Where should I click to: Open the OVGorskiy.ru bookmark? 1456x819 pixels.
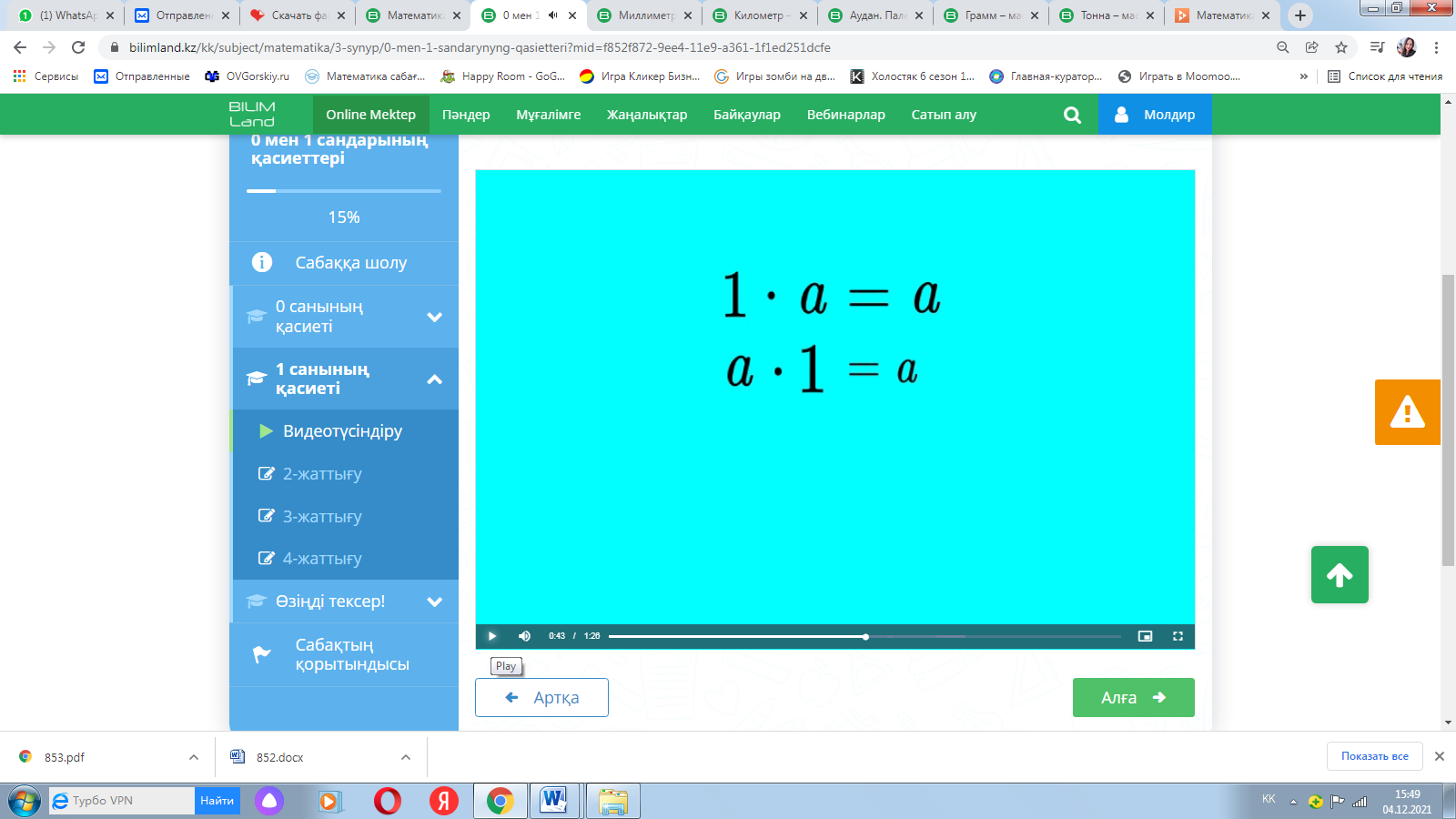pyautogui.click(x=247, y=76)
